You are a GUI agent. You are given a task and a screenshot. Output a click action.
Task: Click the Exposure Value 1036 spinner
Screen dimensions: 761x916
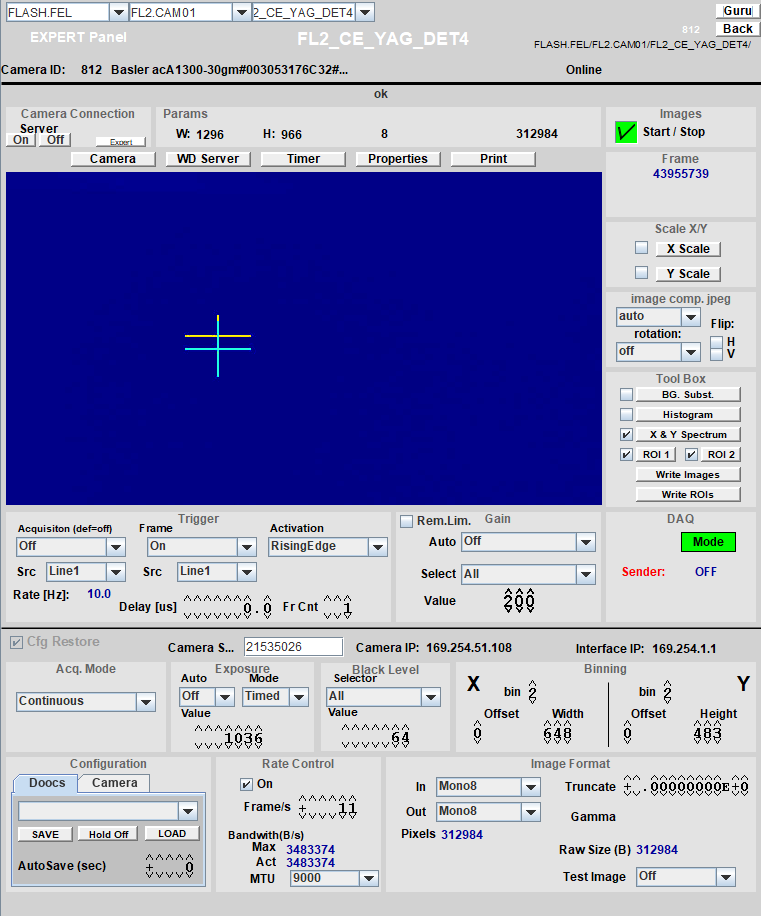click(228, 738)
